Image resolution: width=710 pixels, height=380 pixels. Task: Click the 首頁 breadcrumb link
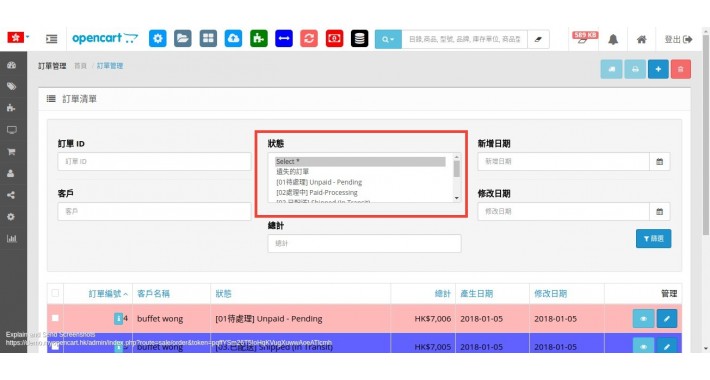(80, 66)
